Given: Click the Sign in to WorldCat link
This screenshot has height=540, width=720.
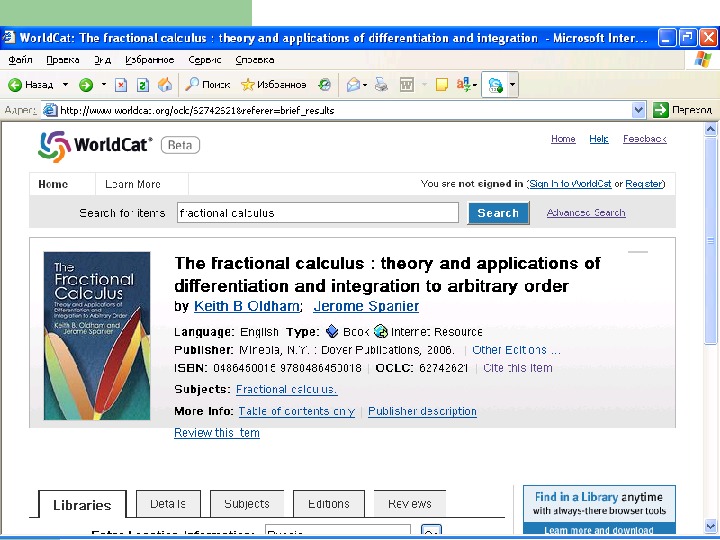Looking at the screenshot, I should click(x=570, y=184).
